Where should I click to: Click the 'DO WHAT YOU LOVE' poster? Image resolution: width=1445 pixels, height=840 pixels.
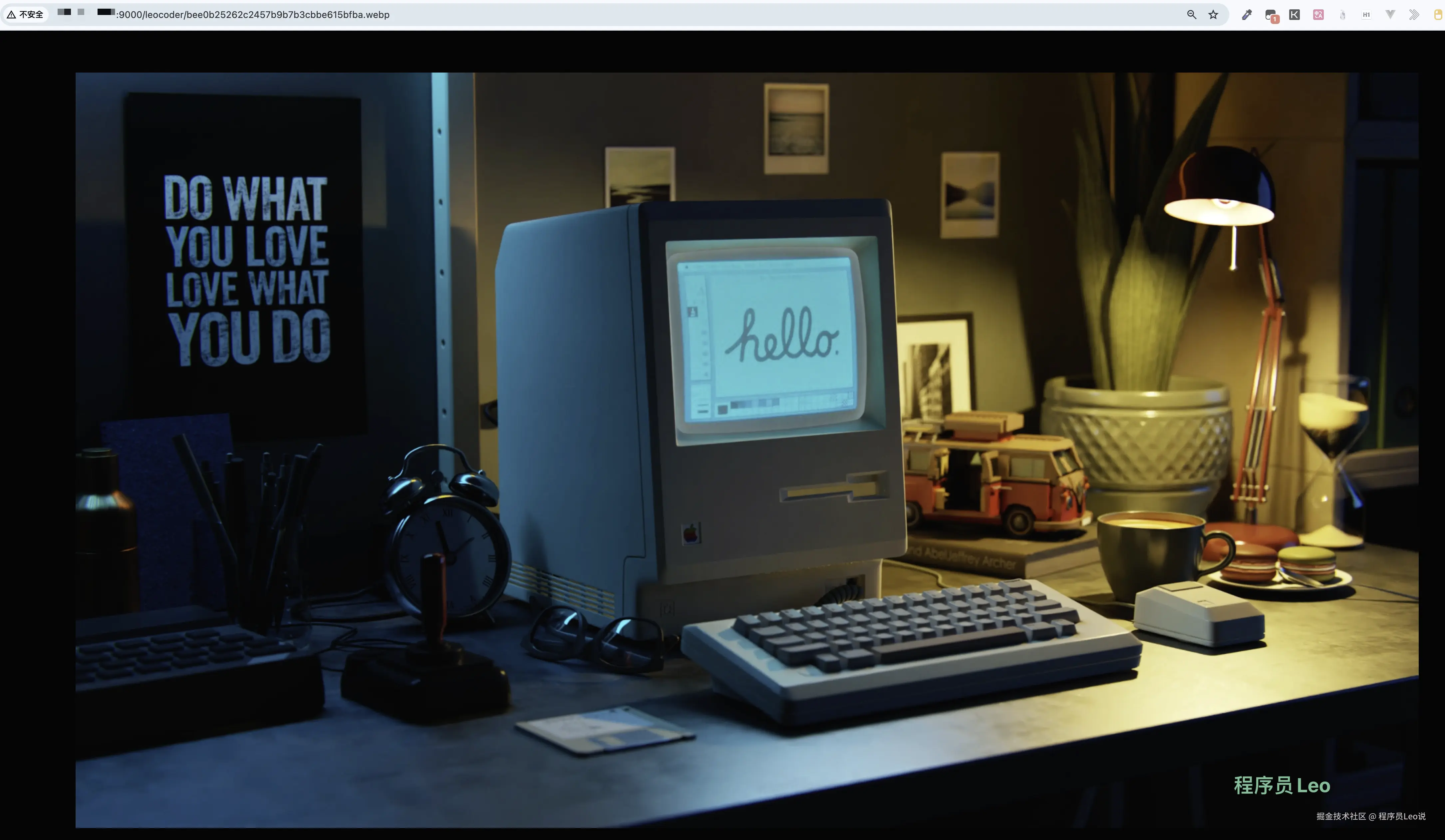(247, 269)
